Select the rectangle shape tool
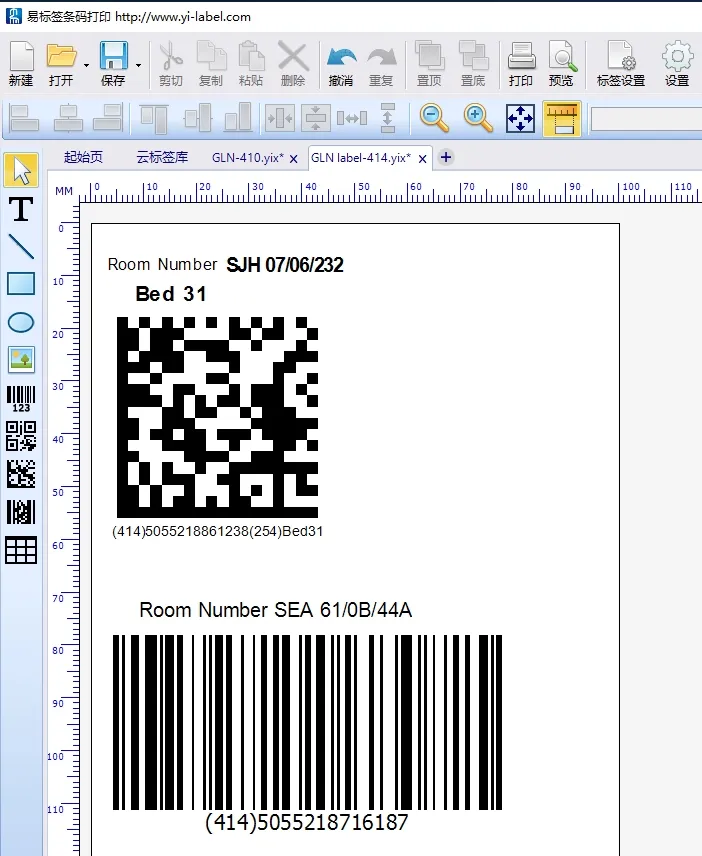The width and height of the screenshot is (702, 856). pyautogui.click(x=21, y=284)
